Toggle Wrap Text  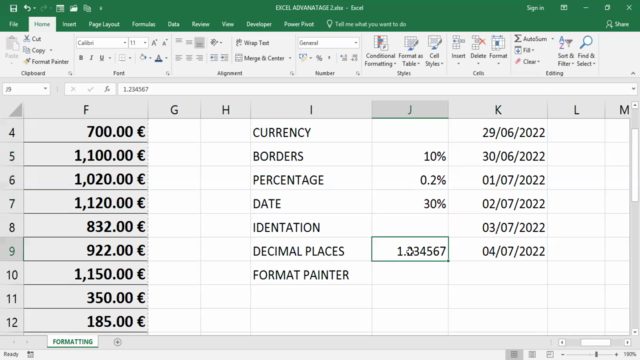(253, 42)
